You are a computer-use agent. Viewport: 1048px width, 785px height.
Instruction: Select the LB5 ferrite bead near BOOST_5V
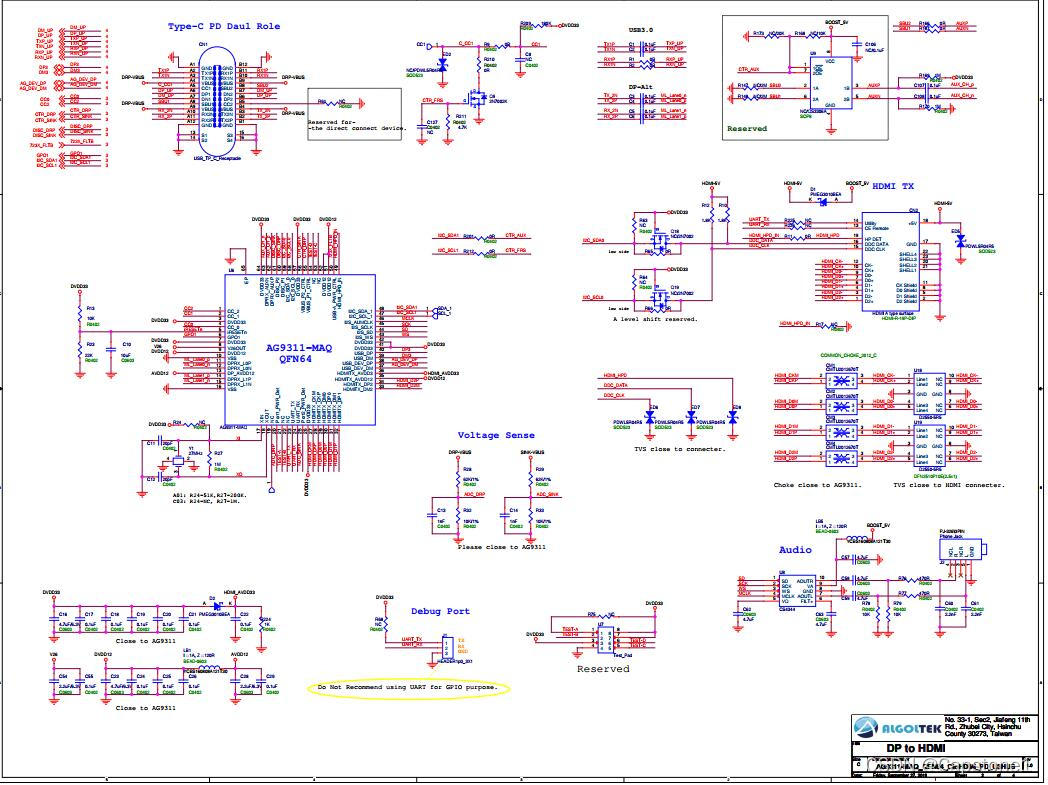click(856, 538)
